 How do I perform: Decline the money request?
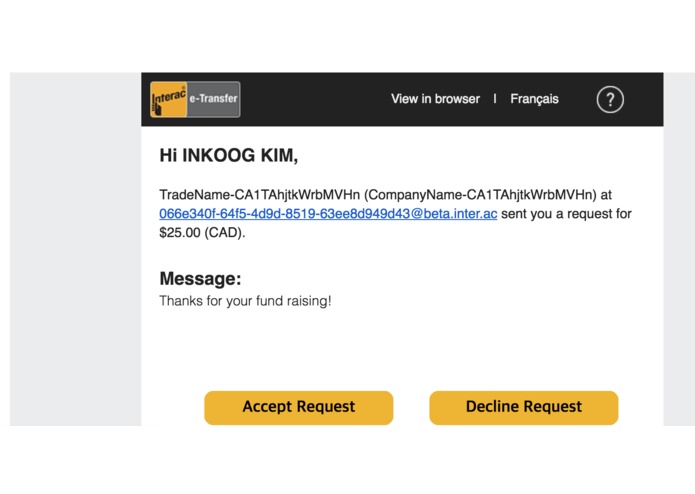click(x=524, y=408)
